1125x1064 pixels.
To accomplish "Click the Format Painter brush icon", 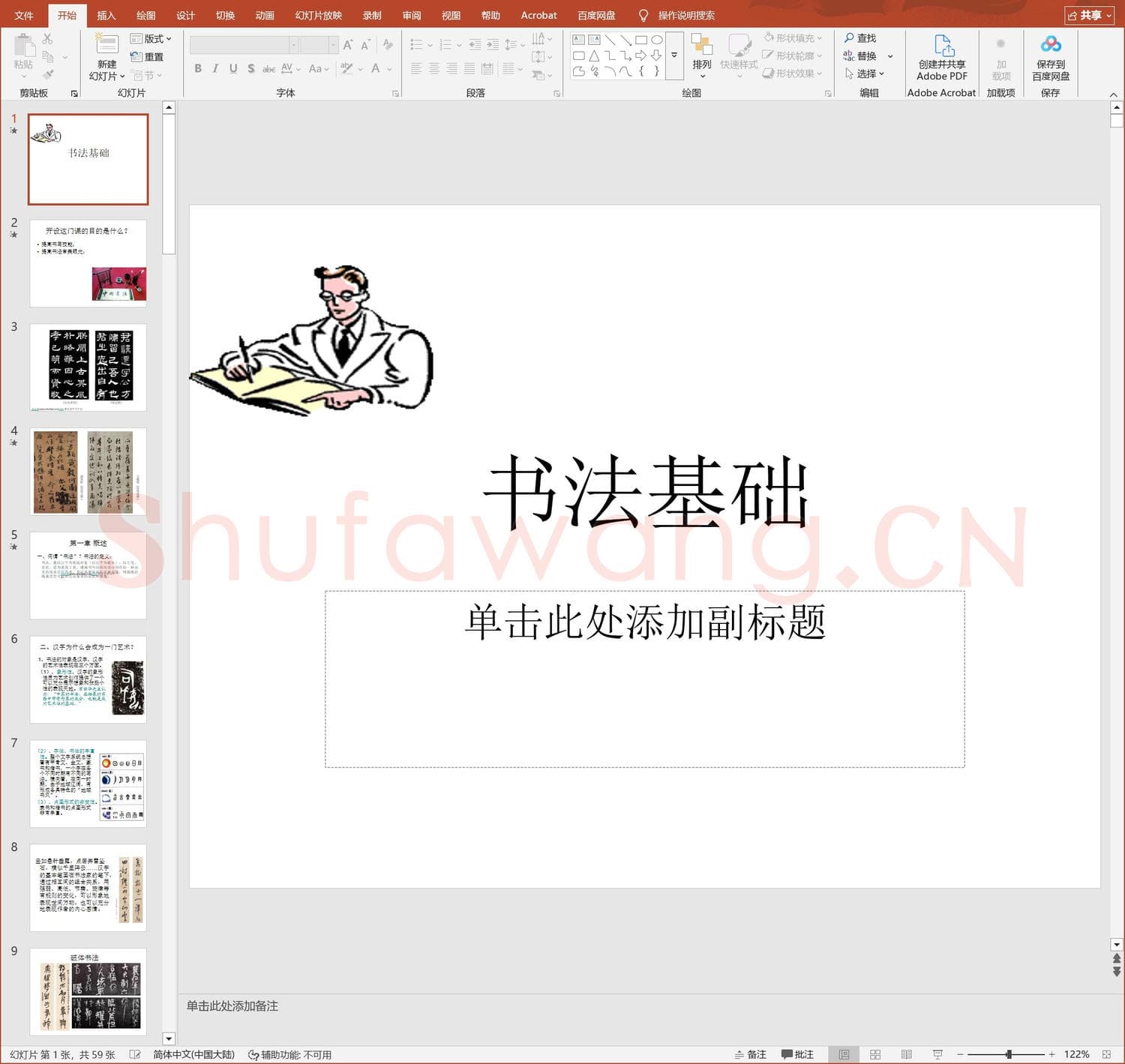I will (x=48, y=74).
